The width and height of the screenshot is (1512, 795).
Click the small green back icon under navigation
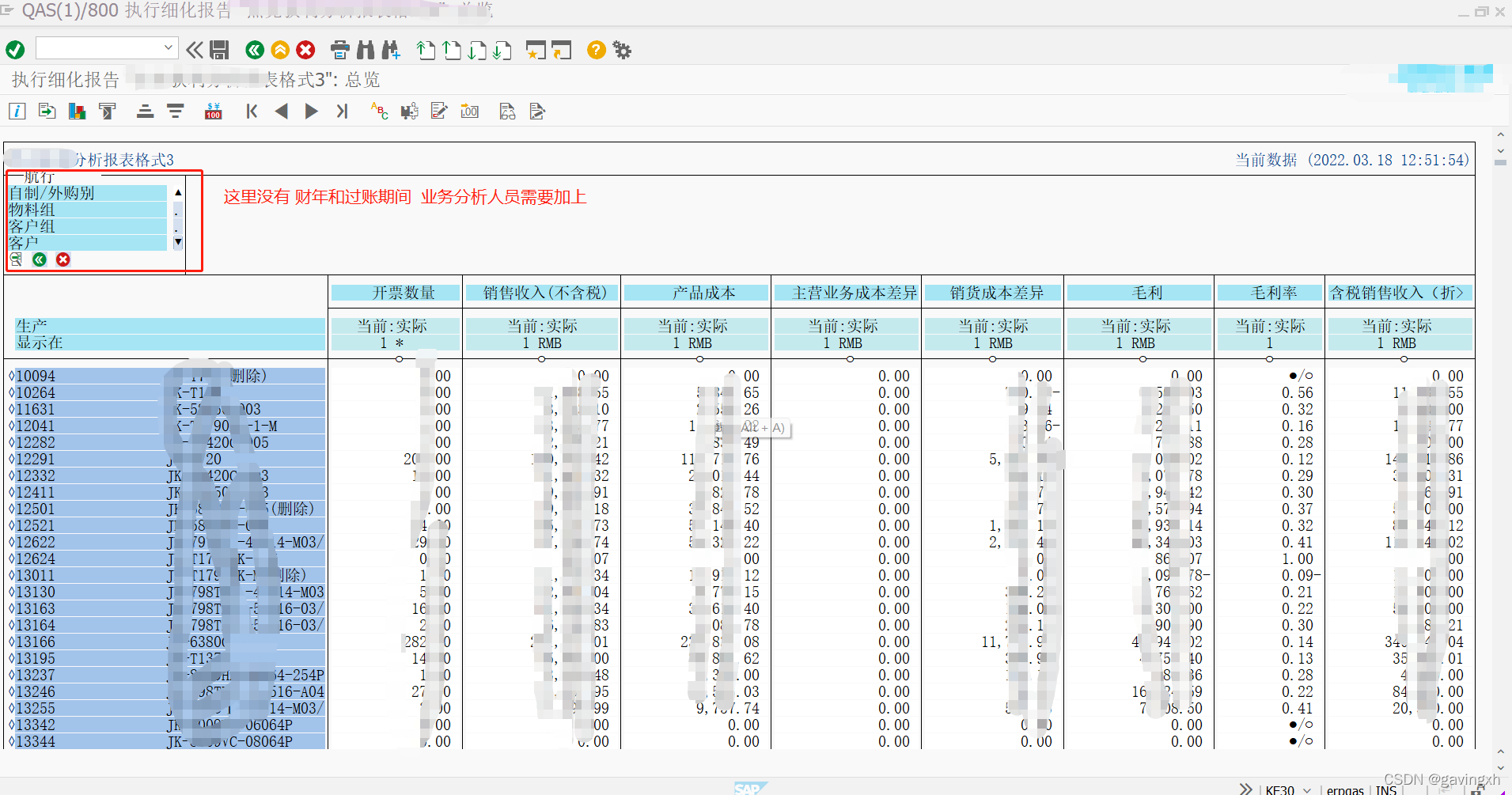point(40,259)
